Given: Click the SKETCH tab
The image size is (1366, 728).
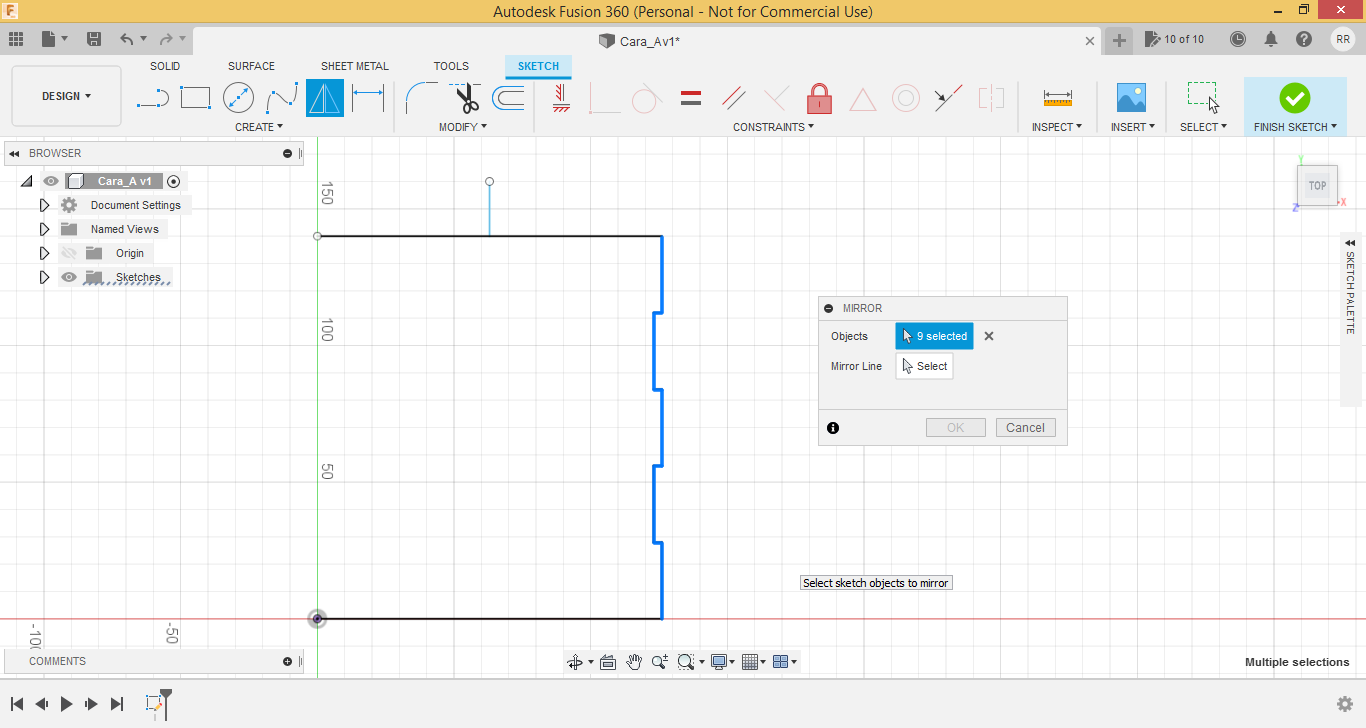Looking at the screenshot, I should pos(538,66).
